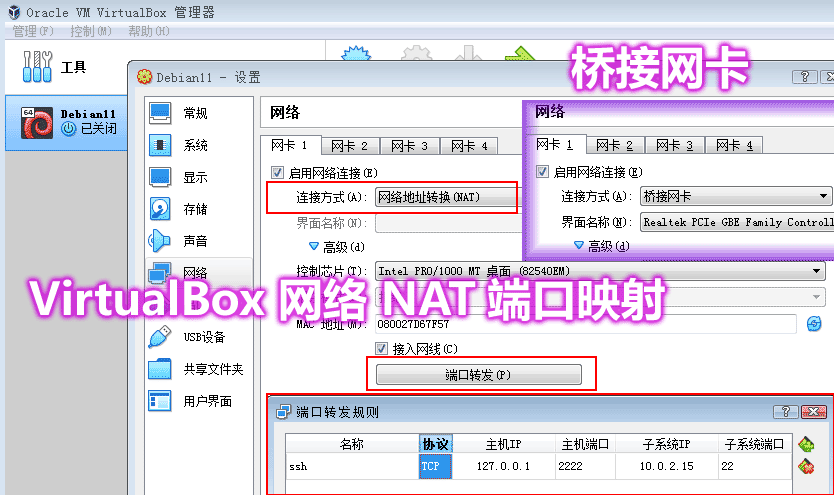Select host port cell '2222'

coord(585,466)
